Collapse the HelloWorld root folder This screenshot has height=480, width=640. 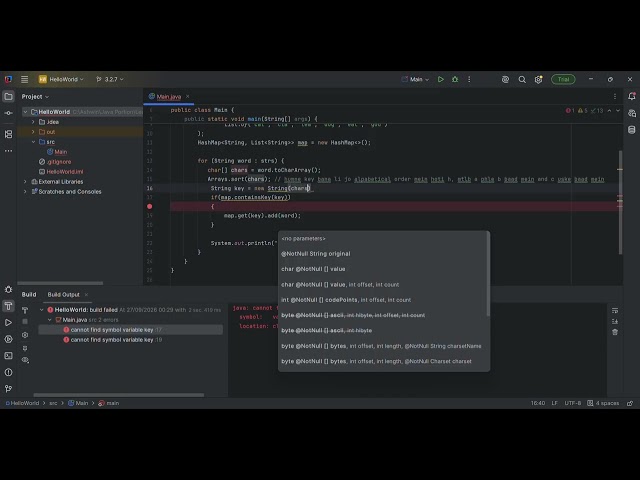click(25, 112)
